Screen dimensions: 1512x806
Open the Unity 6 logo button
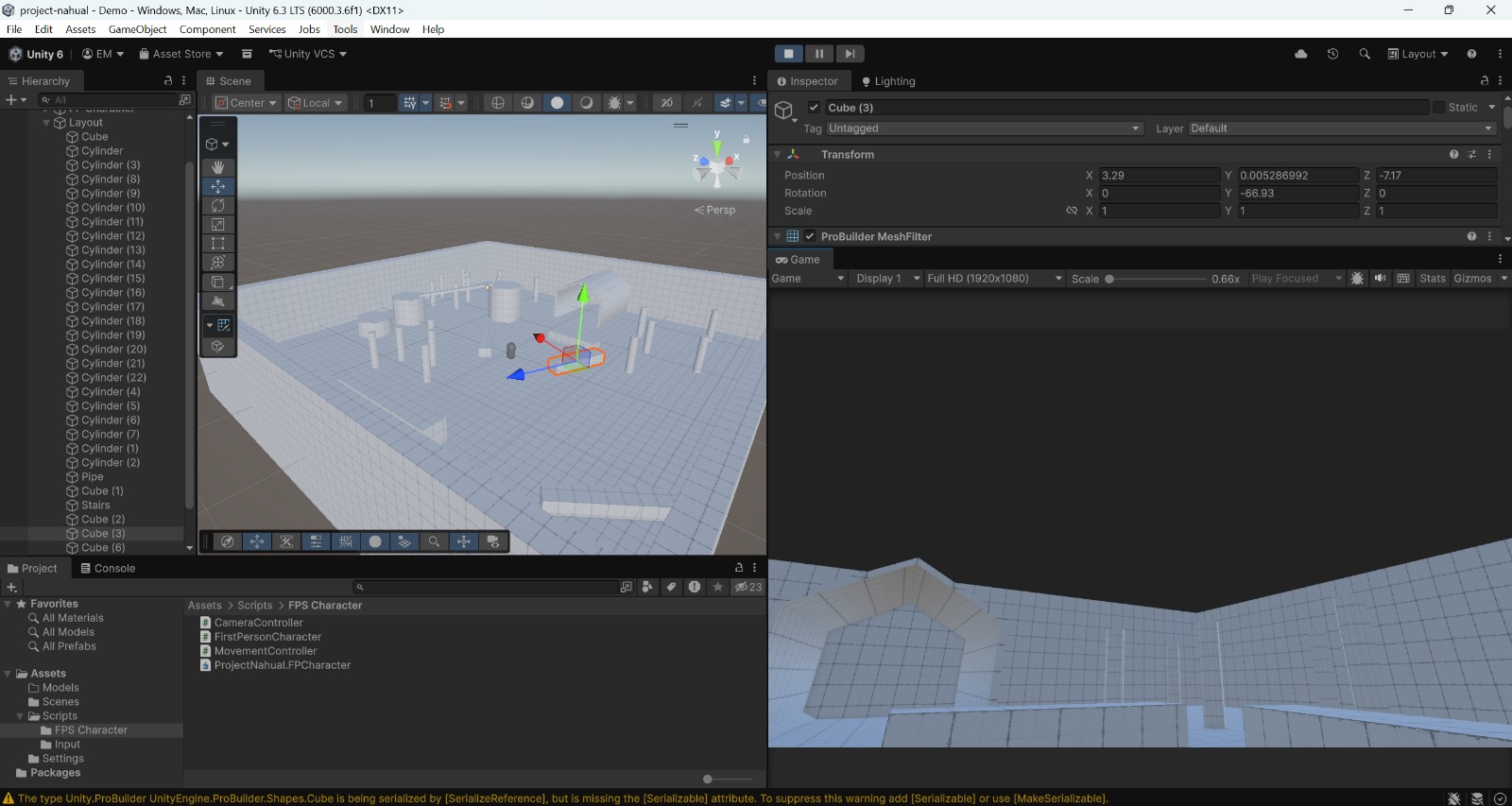(36, 54)
